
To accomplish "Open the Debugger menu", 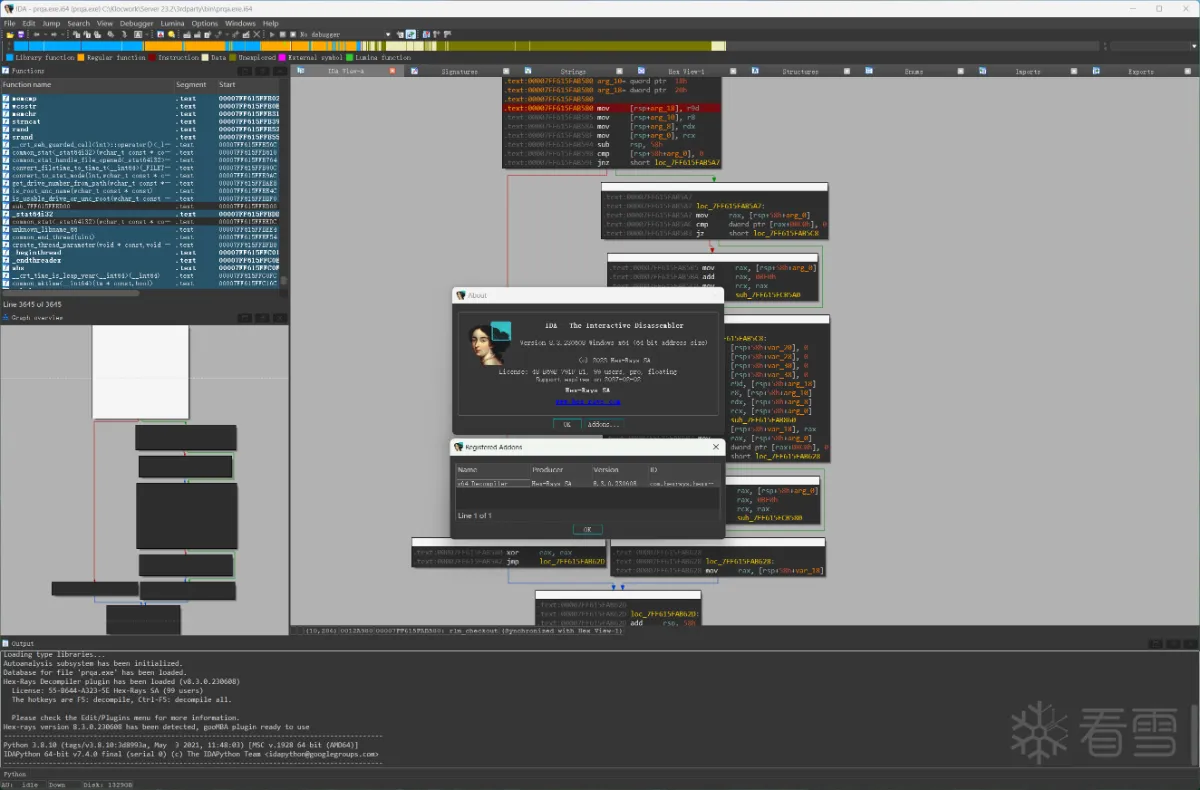I will [x=136, y=23].
